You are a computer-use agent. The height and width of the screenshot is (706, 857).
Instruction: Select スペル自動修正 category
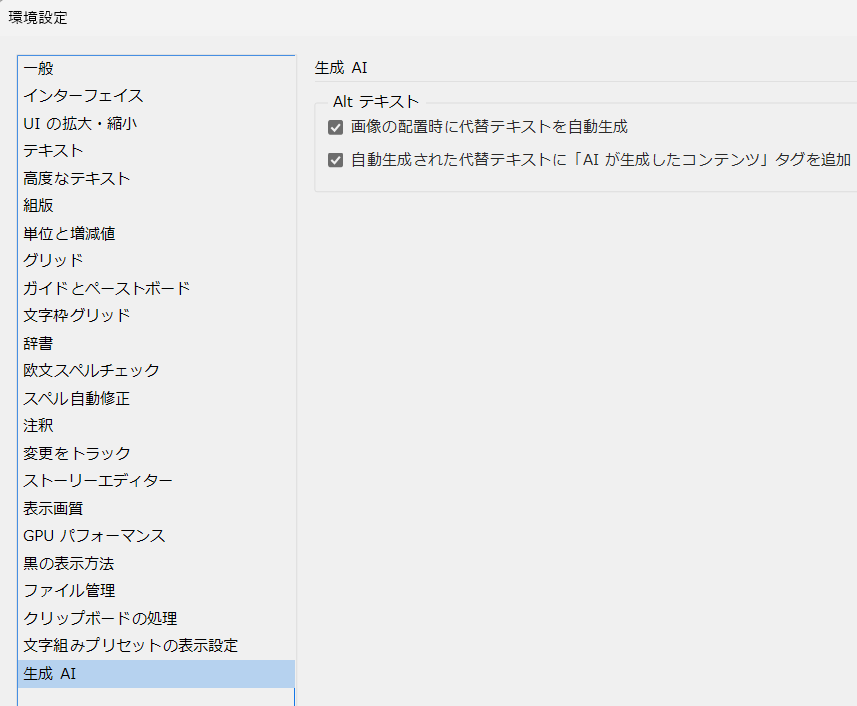pyautogui.click(x=77, y=399)
